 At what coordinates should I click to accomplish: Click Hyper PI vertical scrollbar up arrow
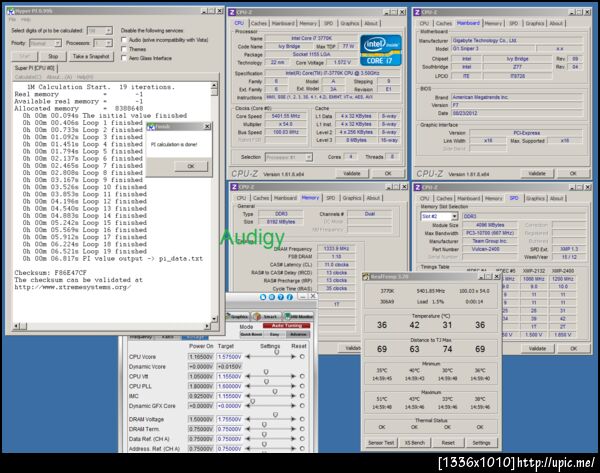point(214,85)
